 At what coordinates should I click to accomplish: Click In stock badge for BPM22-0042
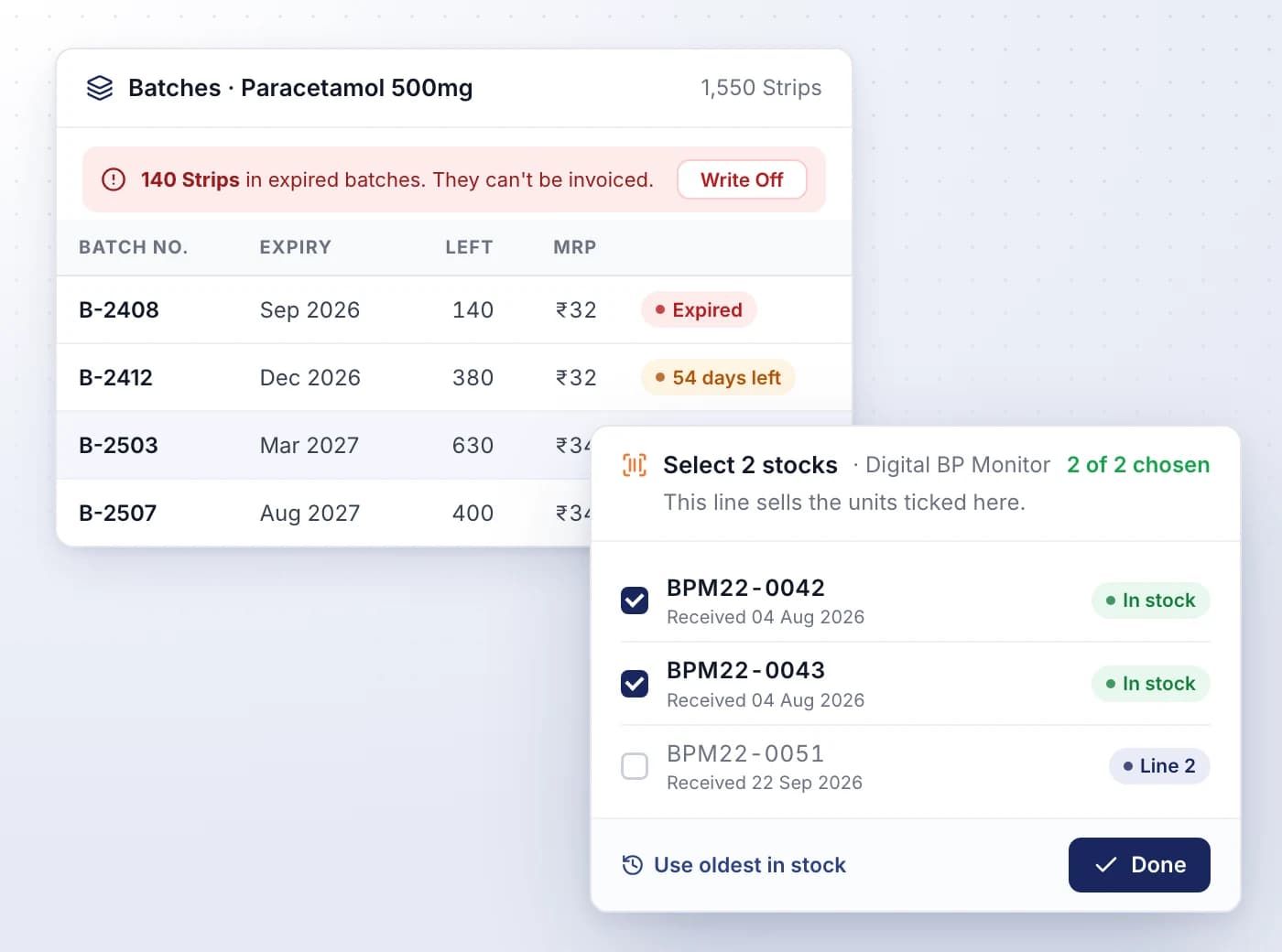[1151, 600]
